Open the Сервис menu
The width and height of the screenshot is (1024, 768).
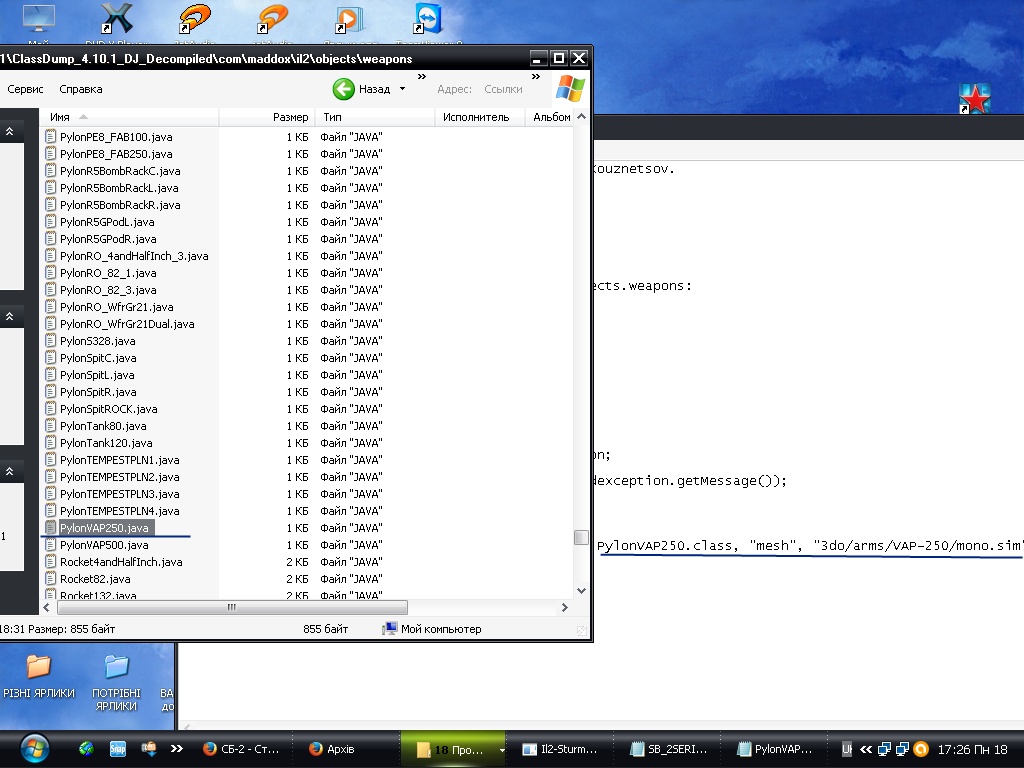pyautogui.click(x=25, y=89)
